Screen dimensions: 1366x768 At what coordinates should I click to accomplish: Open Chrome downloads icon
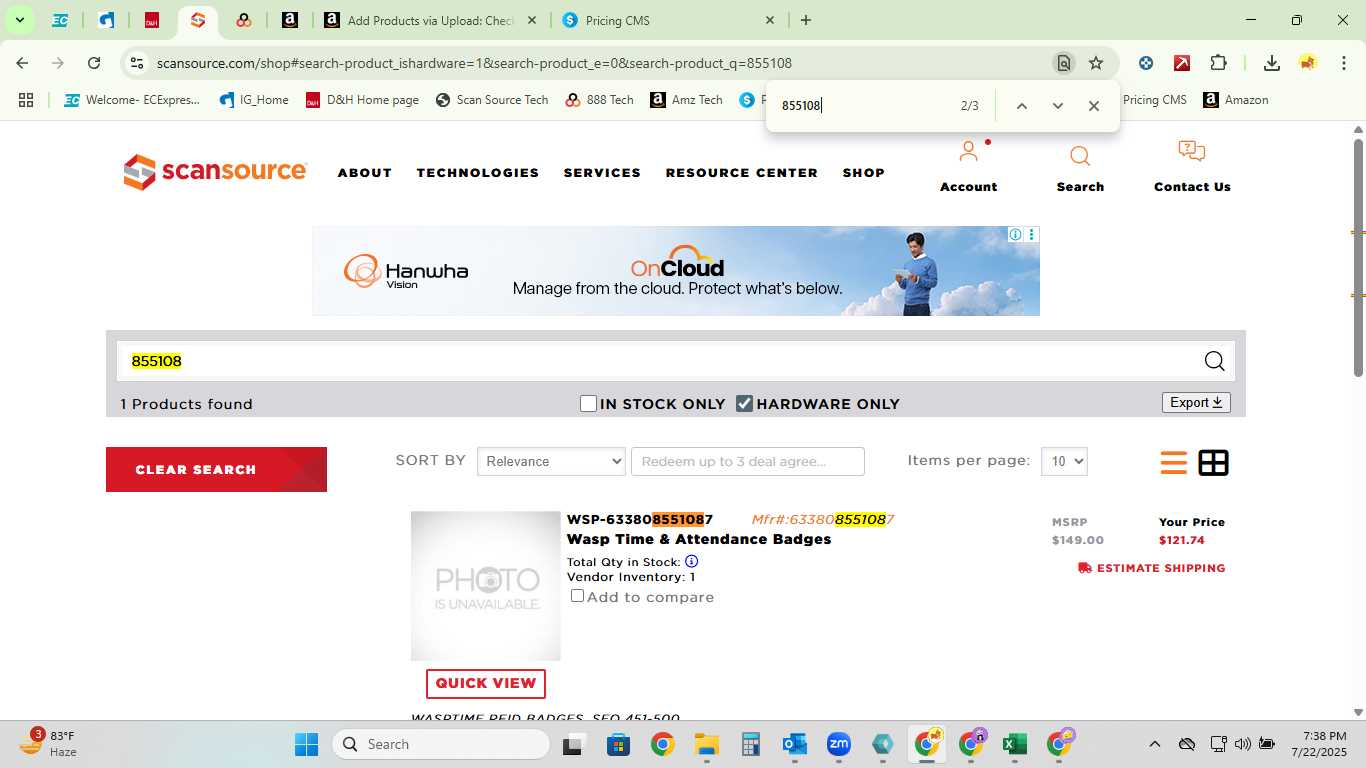[1271, 63]
